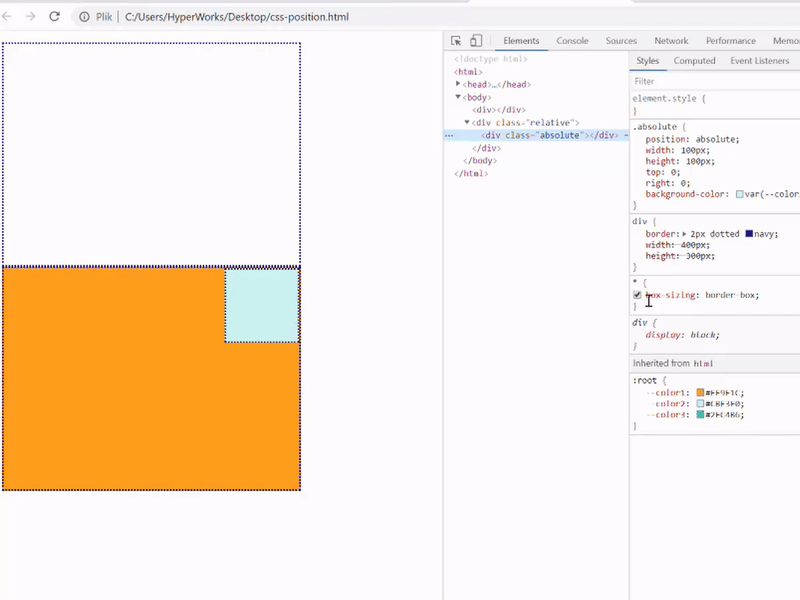Click the .absolute selector text

pyautogui.click(x=655, y=127)
